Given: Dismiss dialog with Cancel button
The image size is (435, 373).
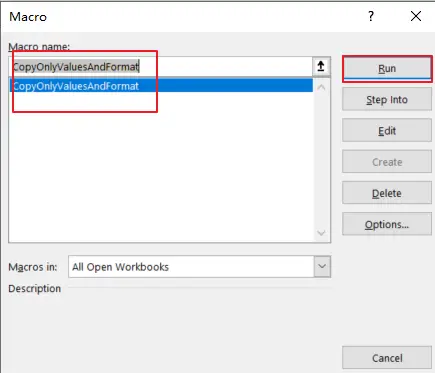Looking at the screenshot, I should tap(387, 358).
